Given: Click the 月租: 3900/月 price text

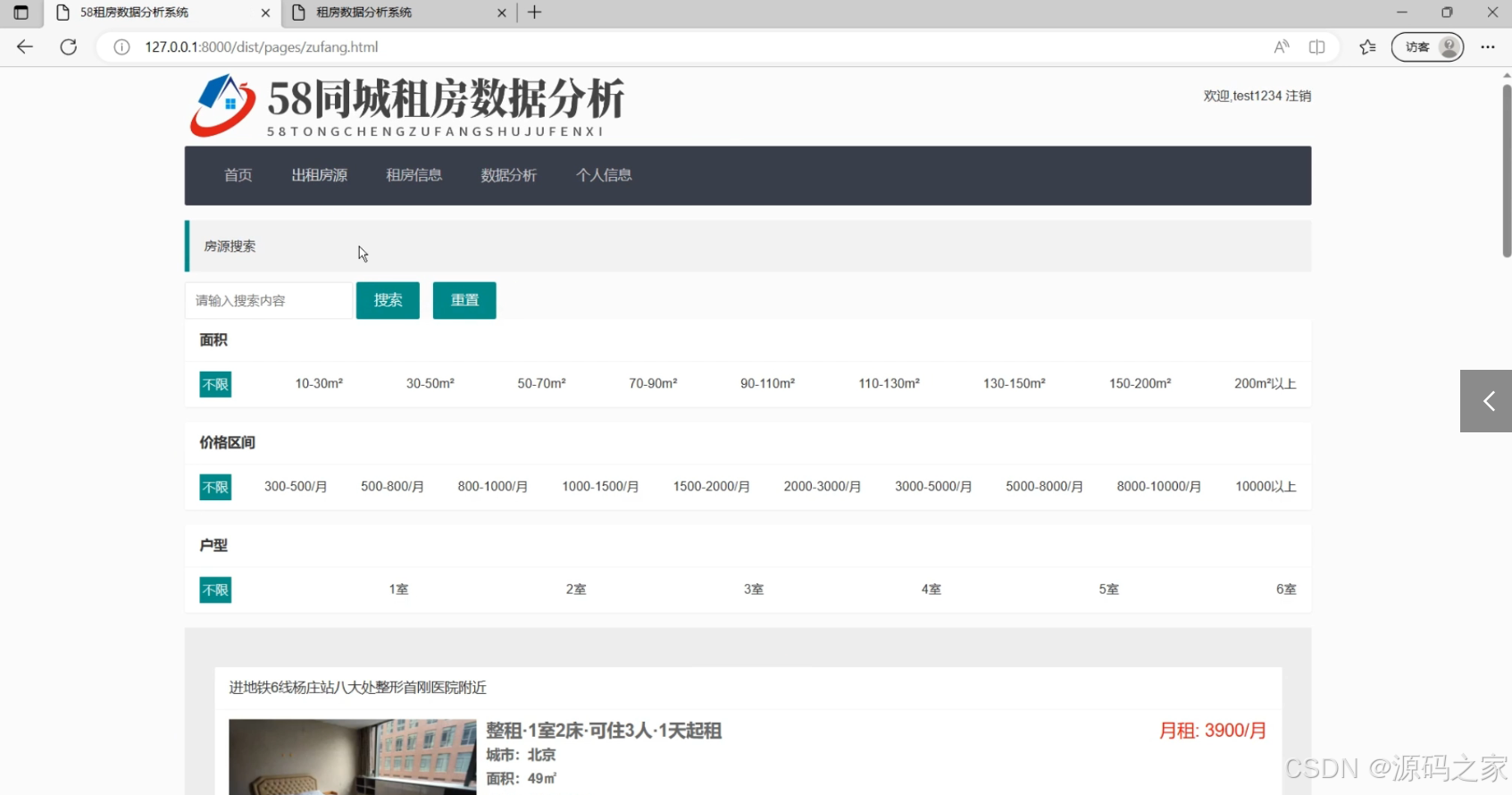Looking at the screenshot, I should point(1213,731).
